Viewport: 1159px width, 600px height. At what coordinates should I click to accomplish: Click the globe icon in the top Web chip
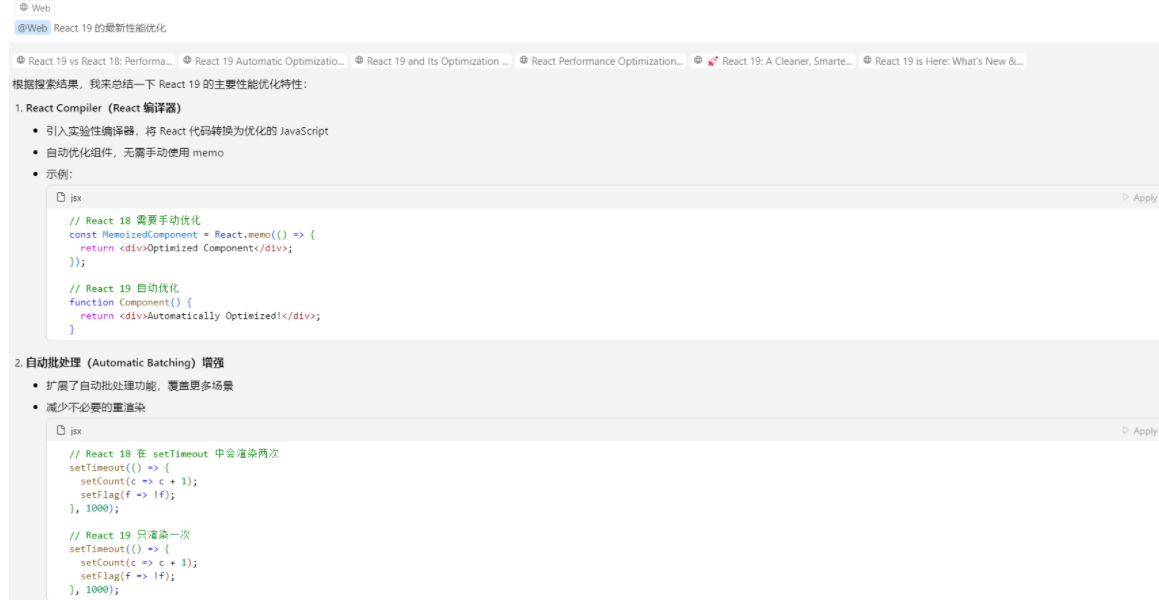click(x=24, y=7)
